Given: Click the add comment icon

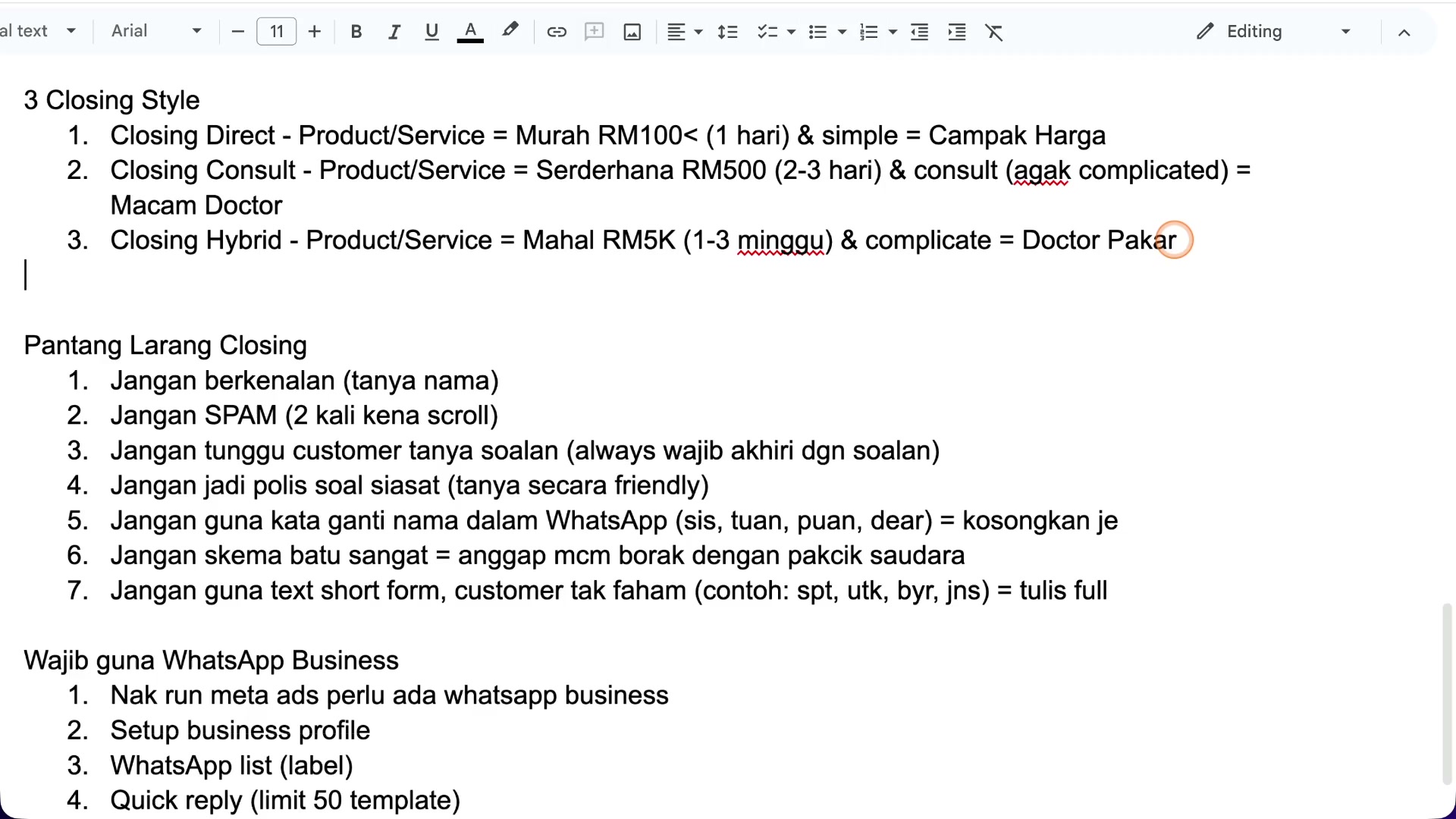Looking at the screenshot, I should [x=595, y=32].
